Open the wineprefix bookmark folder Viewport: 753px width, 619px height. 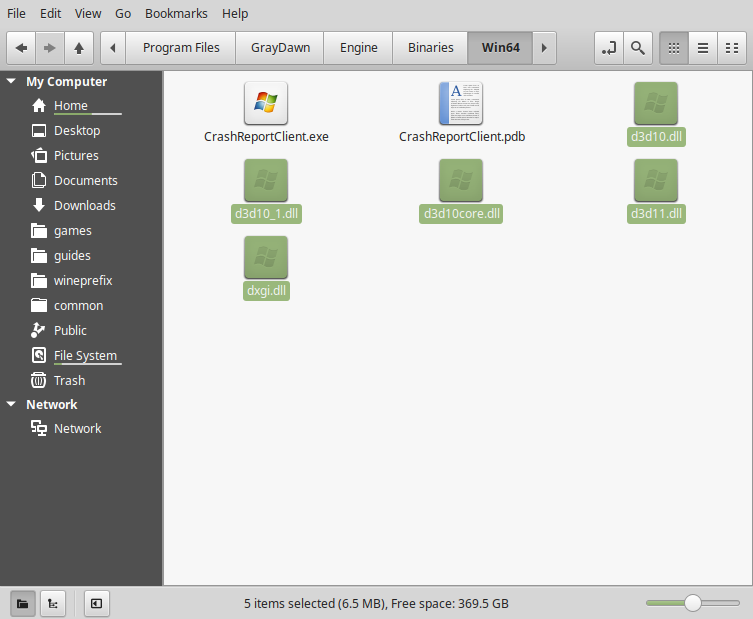coord(83,280)
